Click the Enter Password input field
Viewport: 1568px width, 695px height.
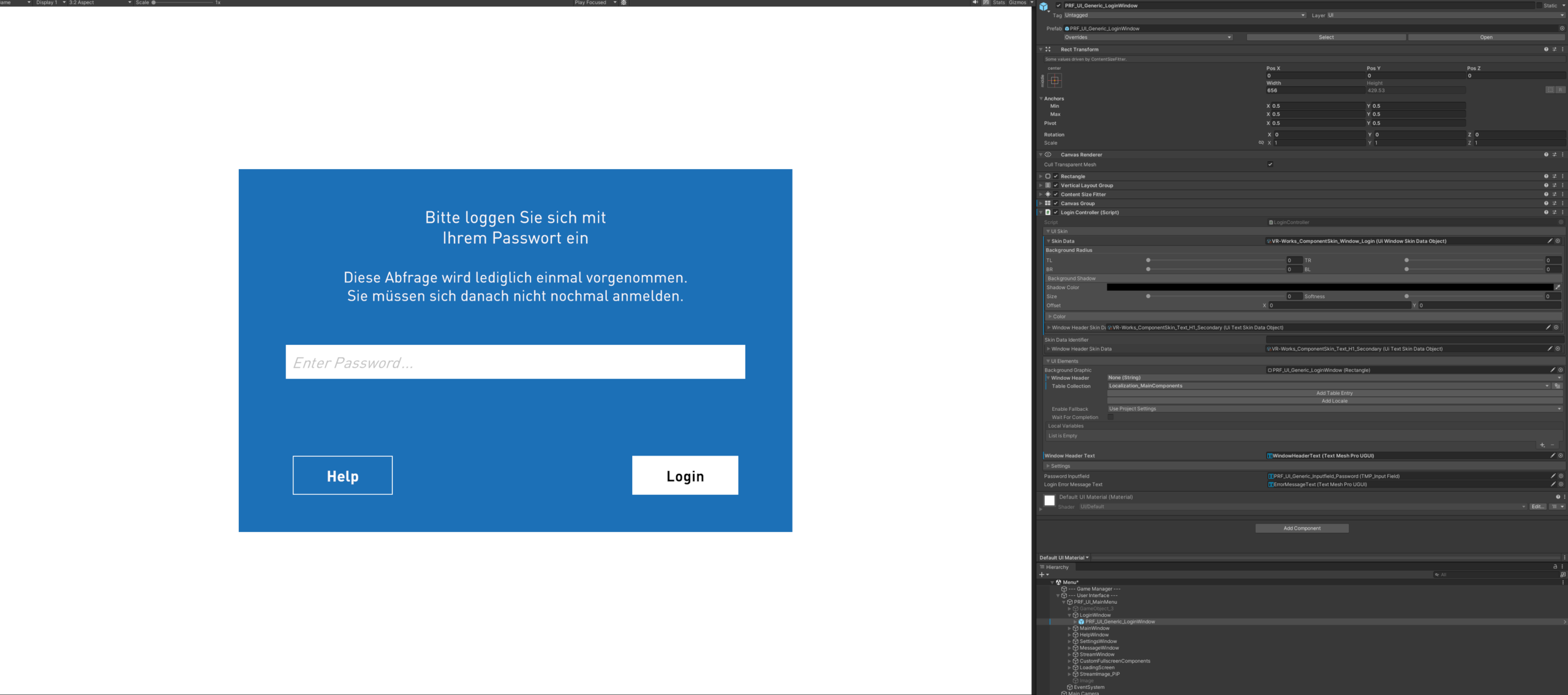514,362
